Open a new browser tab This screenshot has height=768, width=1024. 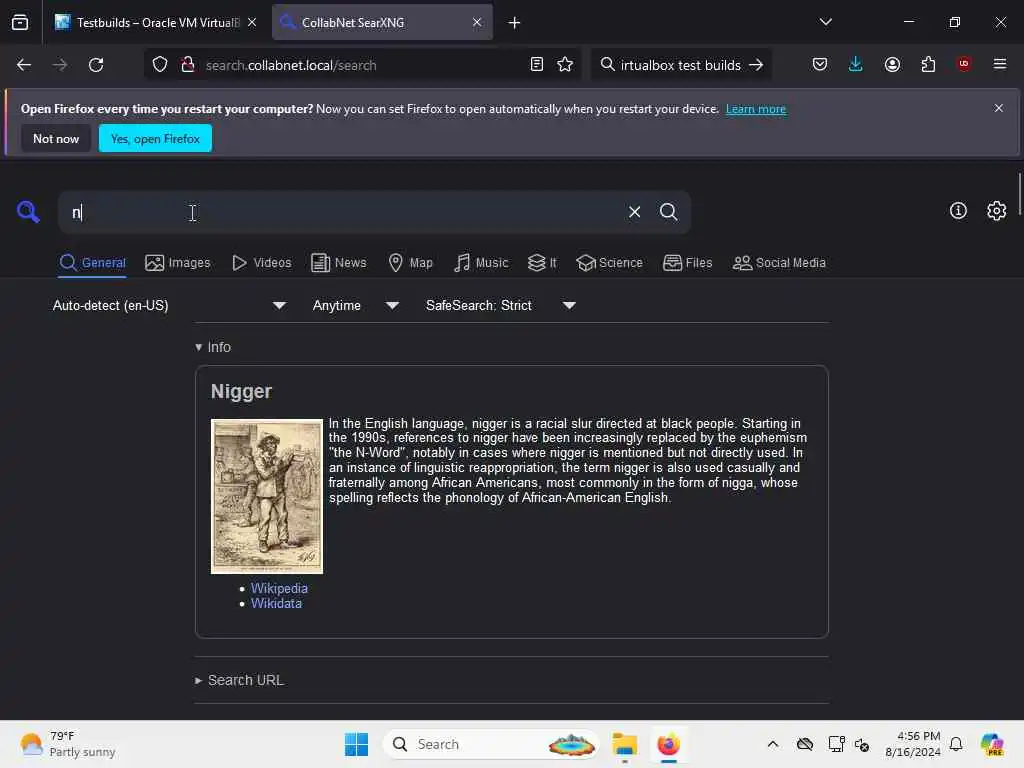click(515, 23)
